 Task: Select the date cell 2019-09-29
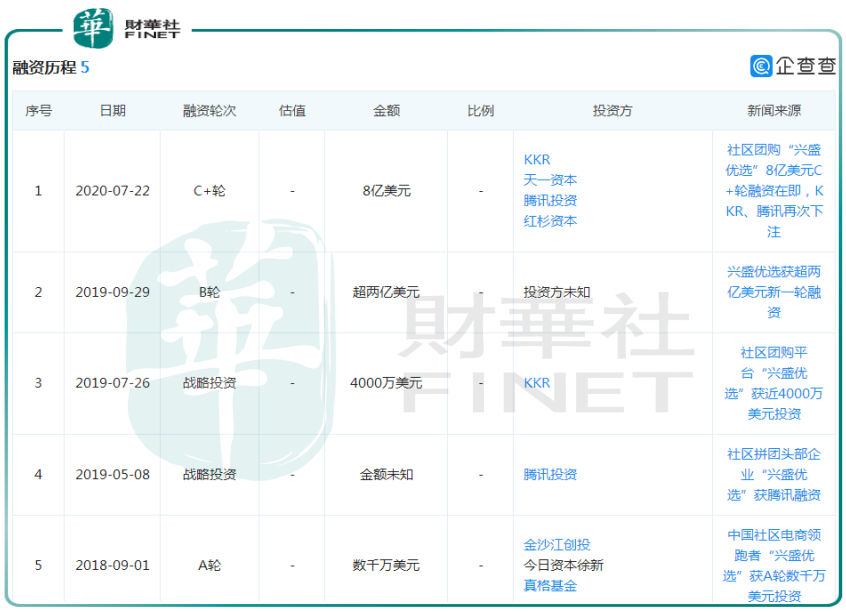[113, 293]
